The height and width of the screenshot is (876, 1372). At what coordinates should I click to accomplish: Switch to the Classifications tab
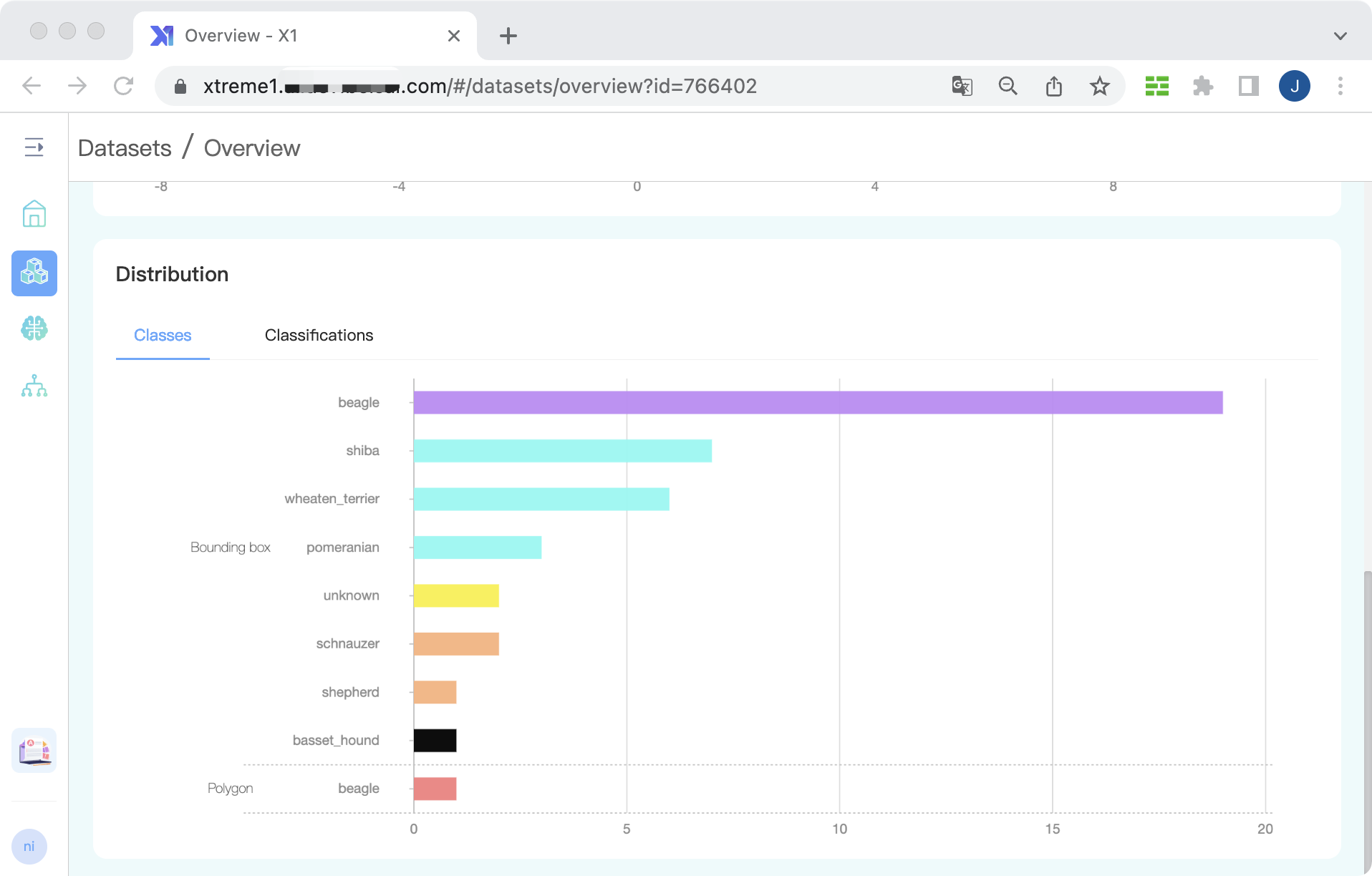pyautogui.click(x=319, y=335)
